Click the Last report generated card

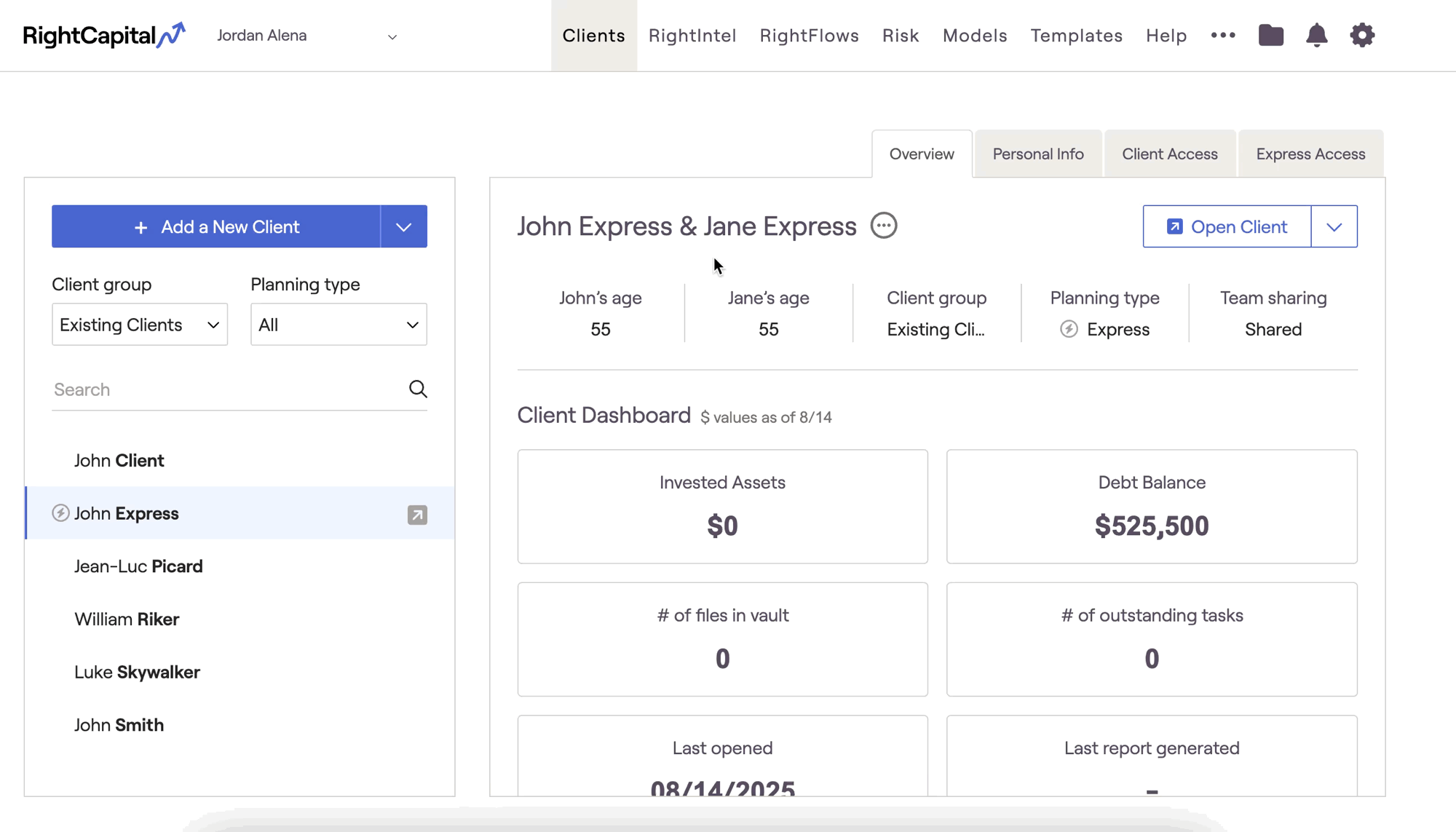[x=1152, y=756]
